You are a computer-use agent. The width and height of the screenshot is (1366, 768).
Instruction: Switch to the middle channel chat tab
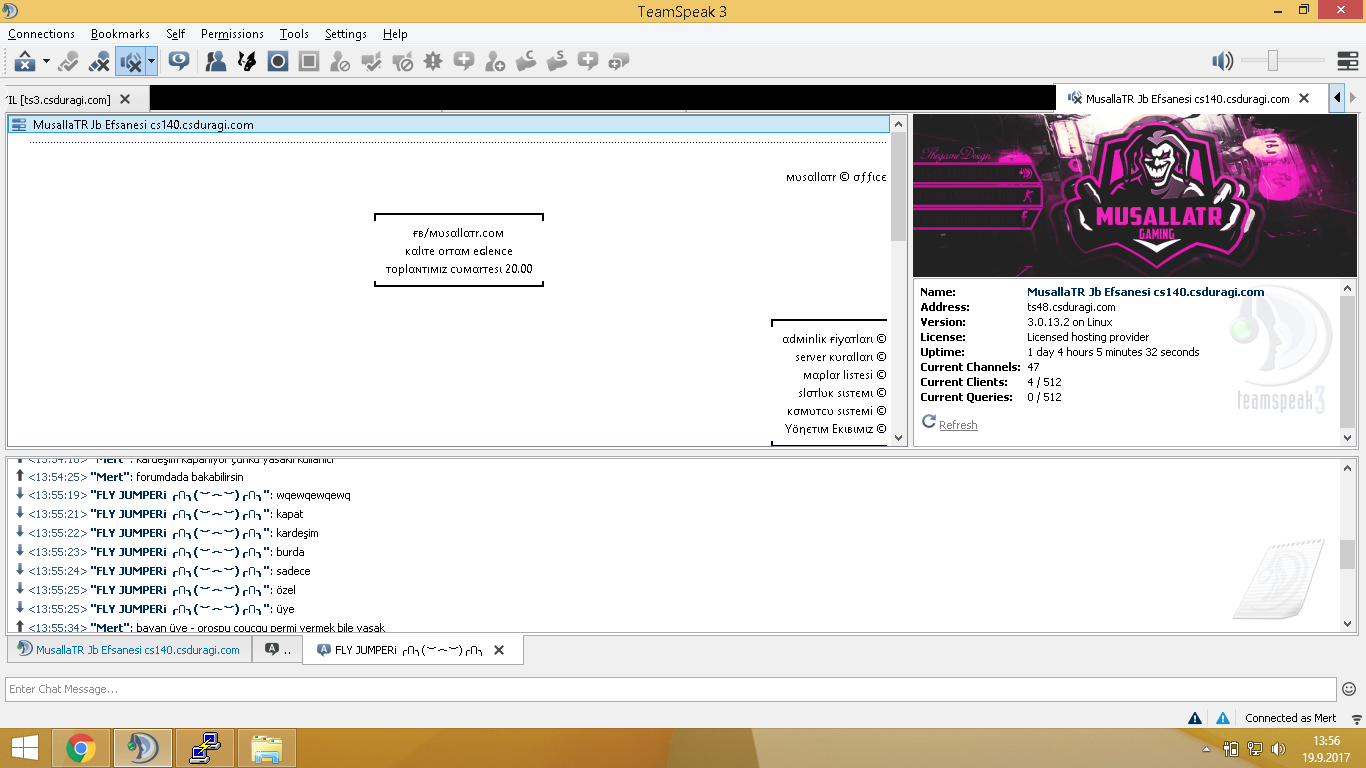pos(277,650)
